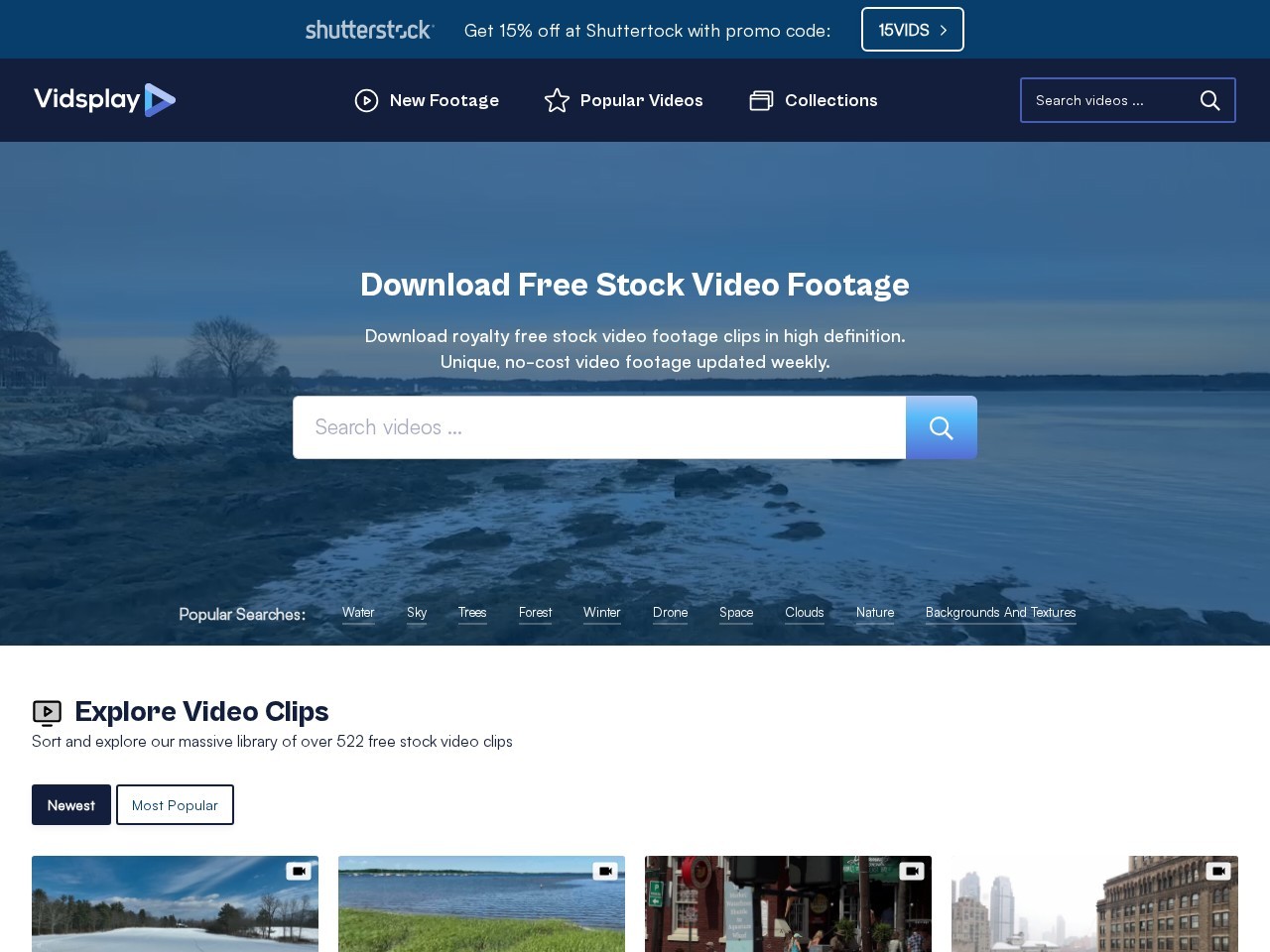This screenshot has height=952, width=1270.
Task: Open the 15VIDS promo code button
Action: click(x=912, y=30)
